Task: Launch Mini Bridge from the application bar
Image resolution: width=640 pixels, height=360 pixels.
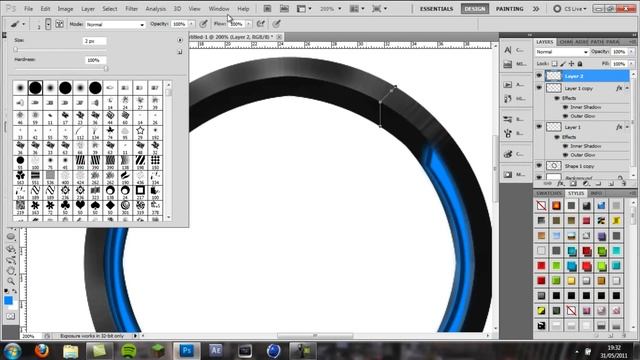Action: click(x=284, y=9)
